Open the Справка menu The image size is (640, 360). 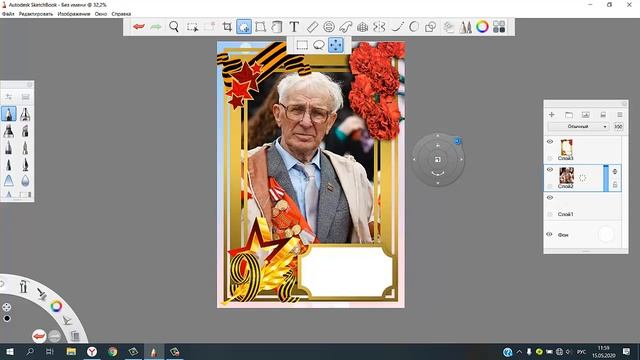click(x=121, y=14)
